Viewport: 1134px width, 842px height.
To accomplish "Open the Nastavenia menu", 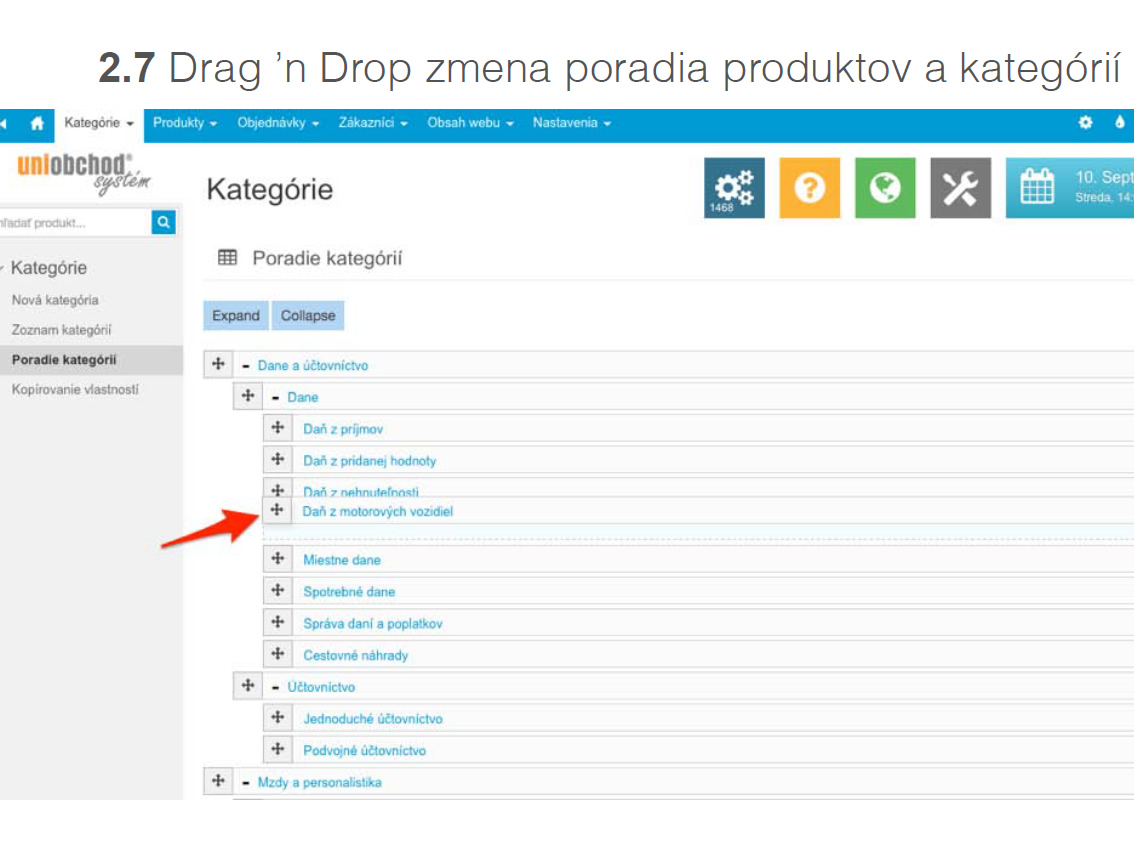I will [571, 123].
